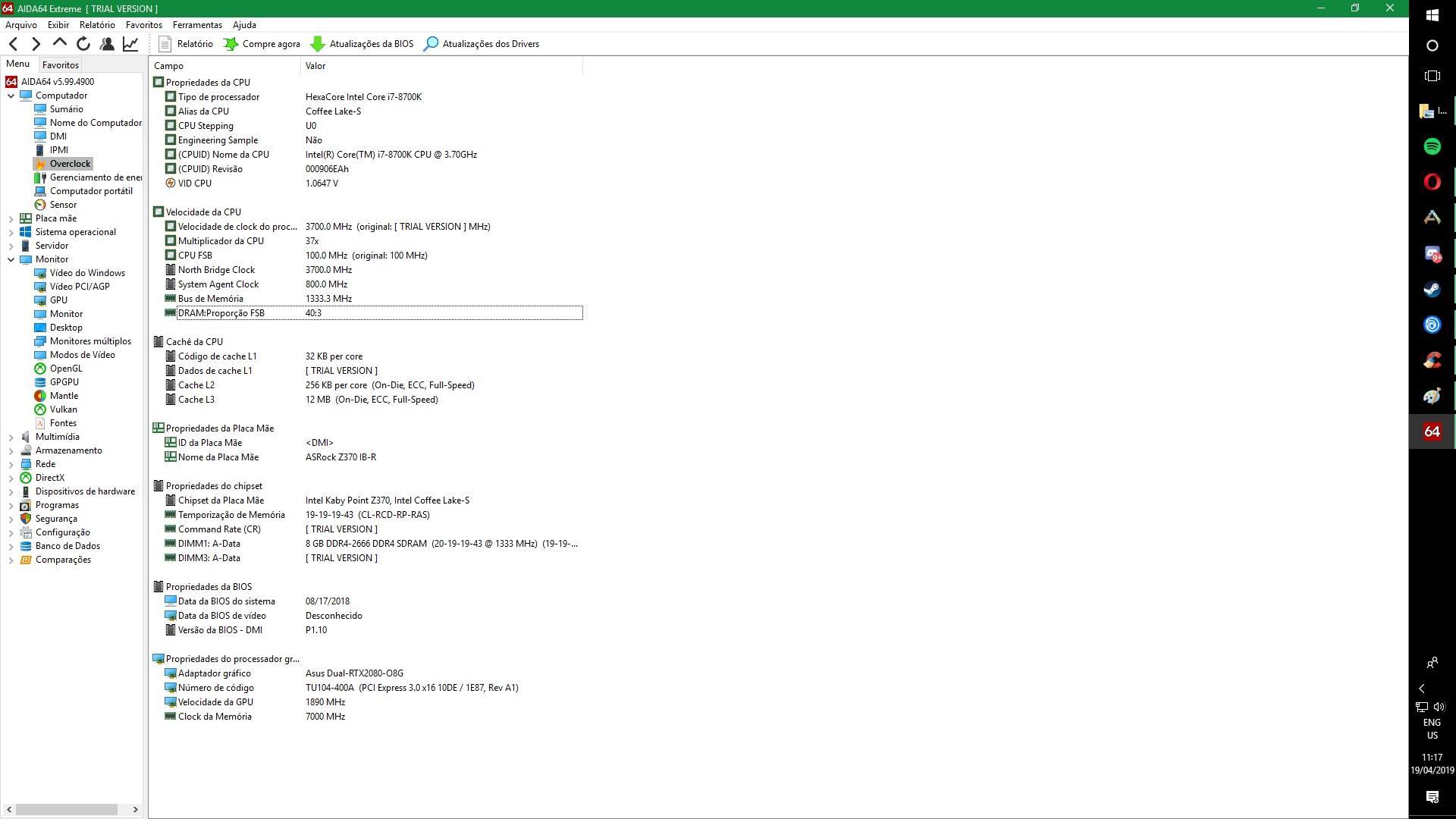Collapse the Computador tree node
Image resolution: width=1456 pixels, height=819 pixels.
pos(11,96)
